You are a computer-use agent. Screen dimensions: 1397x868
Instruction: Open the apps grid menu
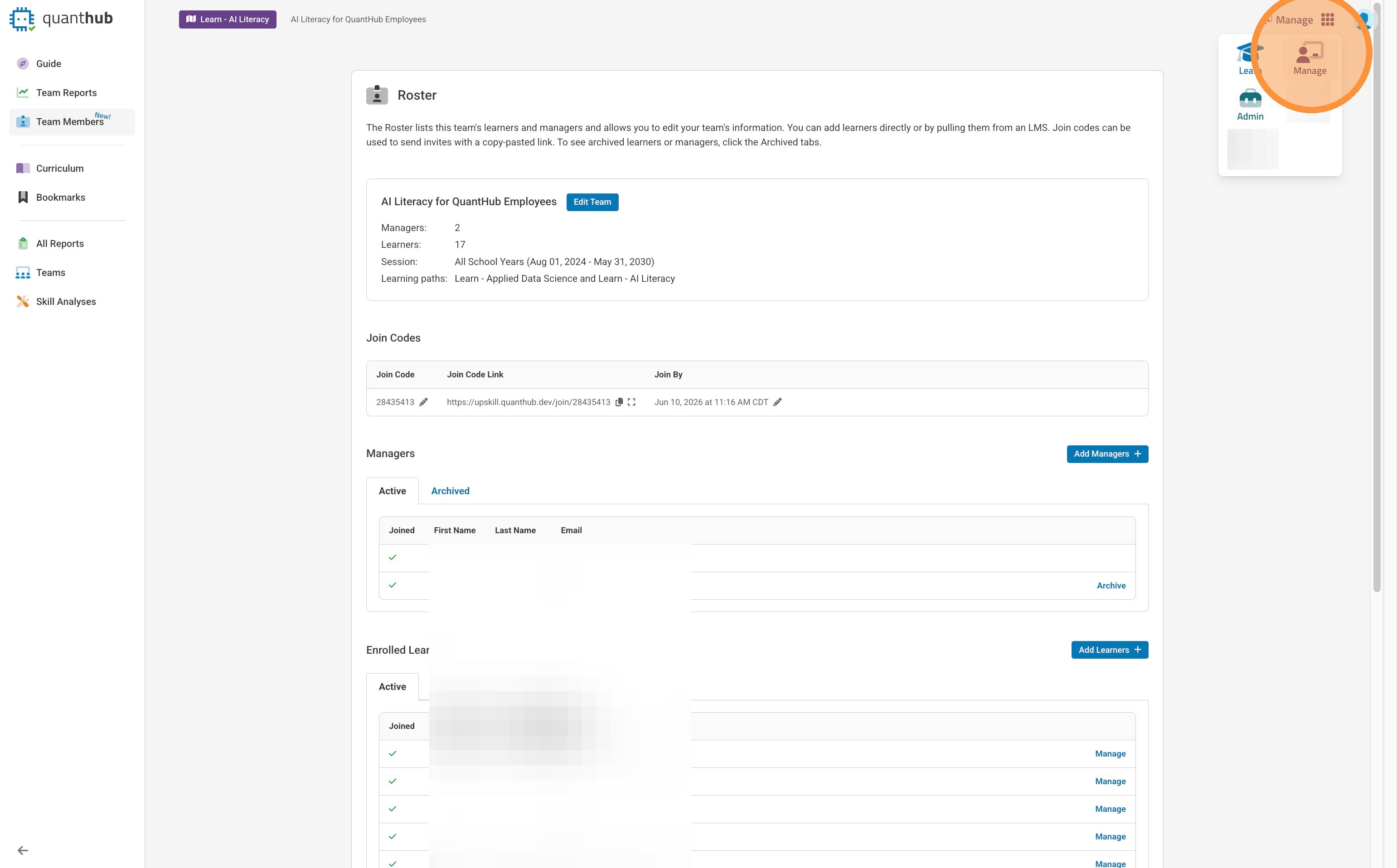(x=1327, y=20)
